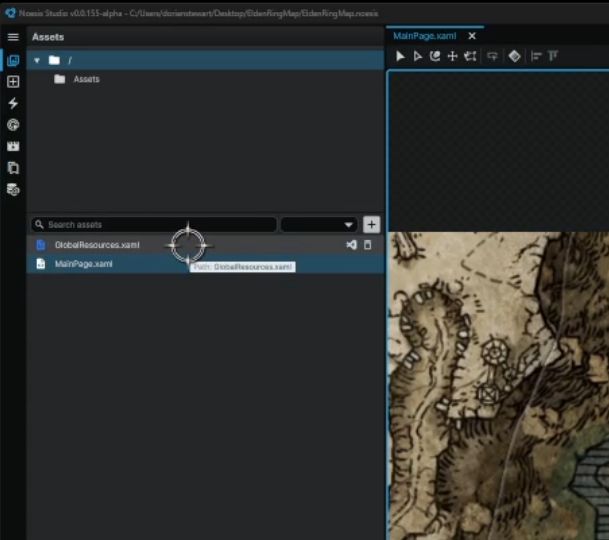Select GlobalResources.xaml in asset list

click(205, 245)
